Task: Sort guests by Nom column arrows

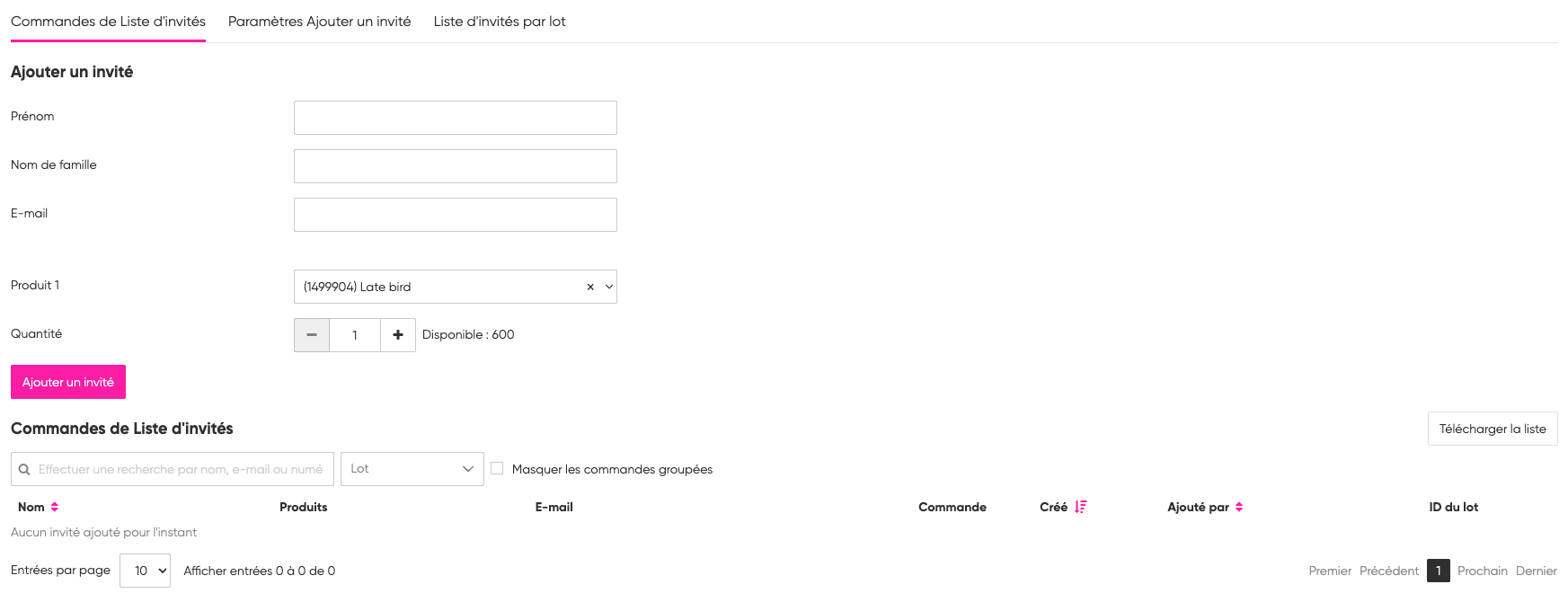Action: (x=55, y=508)
